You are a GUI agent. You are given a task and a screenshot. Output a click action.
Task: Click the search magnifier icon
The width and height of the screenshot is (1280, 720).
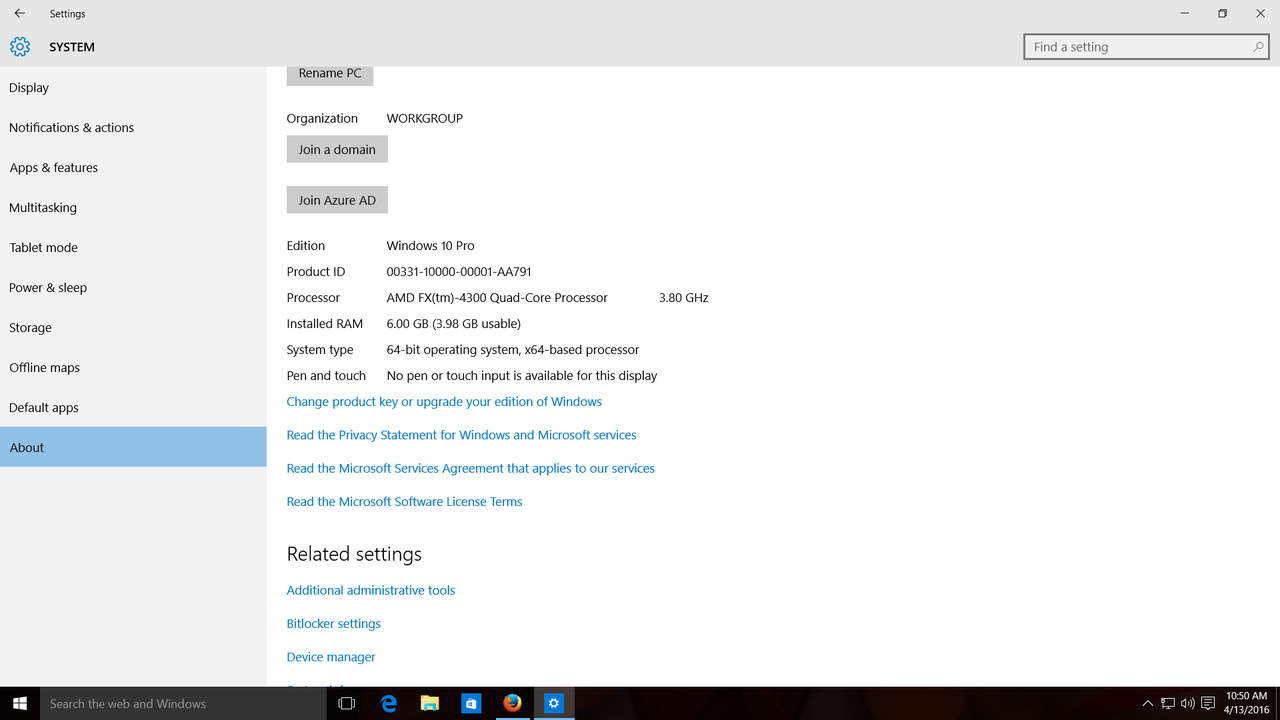click(1258, 47)
